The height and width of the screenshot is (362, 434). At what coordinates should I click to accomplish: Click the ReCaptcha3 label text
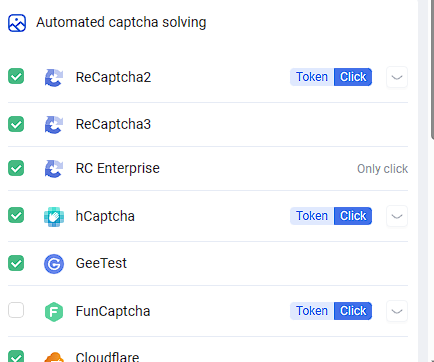[x=113, y=124]
